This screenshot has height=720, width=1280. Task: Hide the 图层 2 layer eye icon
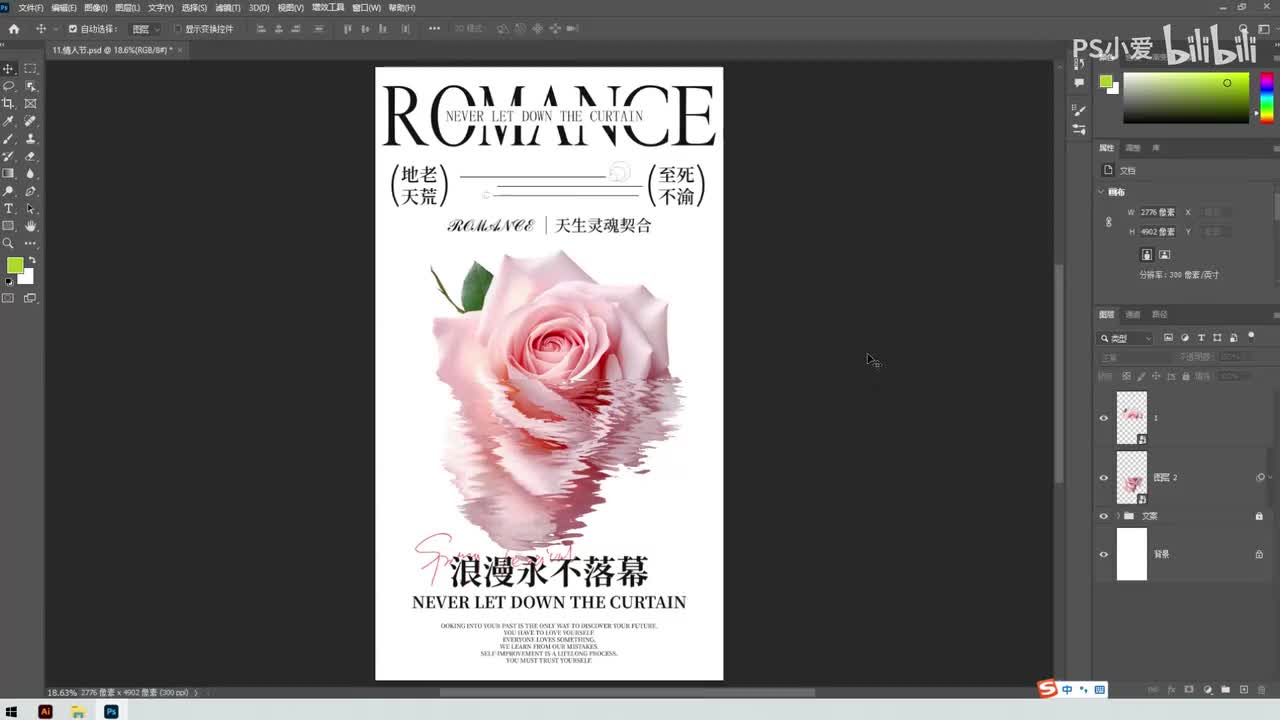click(1104, 478)
